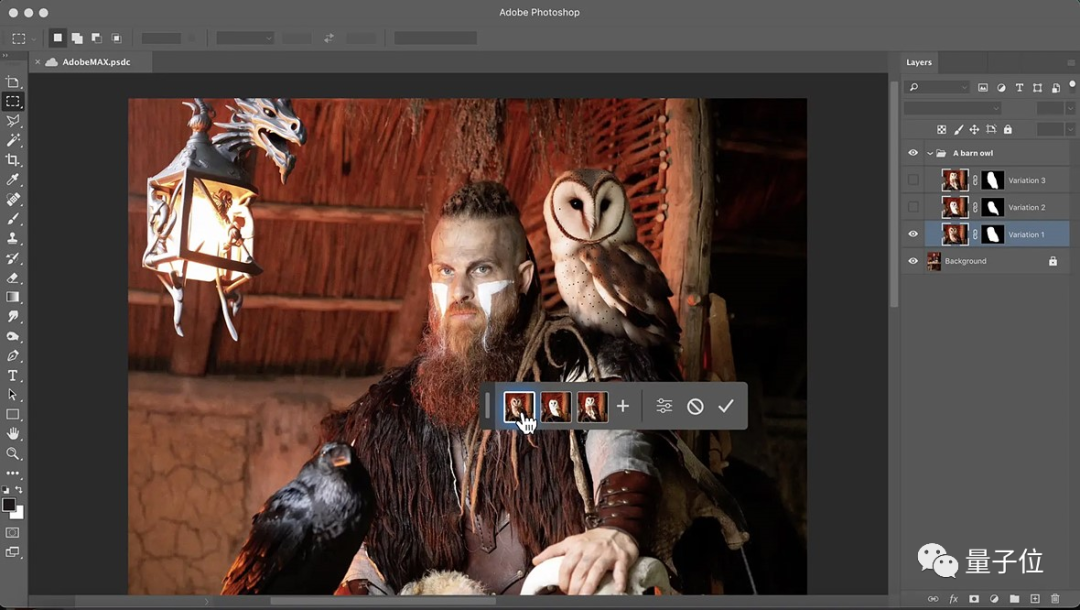Add another variation with plus button

click(622, 406)
